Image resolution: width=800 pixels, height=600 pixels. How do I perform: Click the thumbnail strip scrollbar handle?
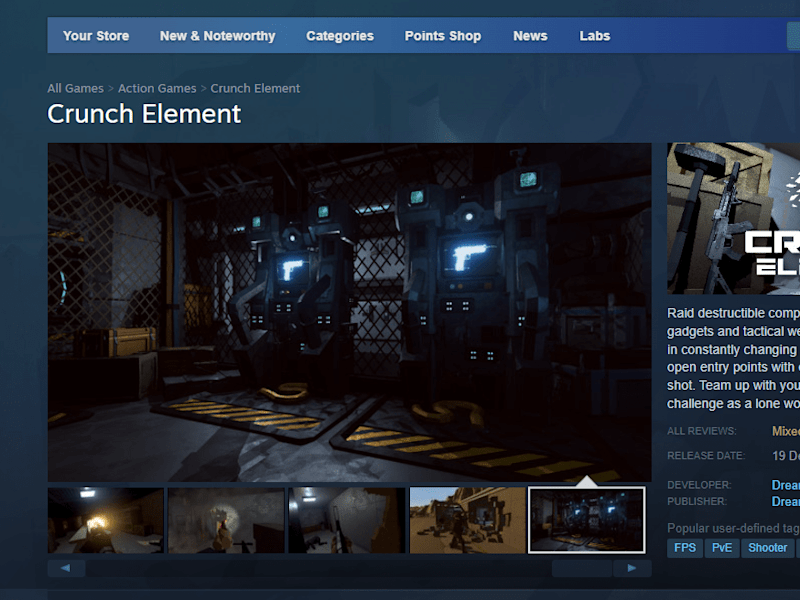582,568
